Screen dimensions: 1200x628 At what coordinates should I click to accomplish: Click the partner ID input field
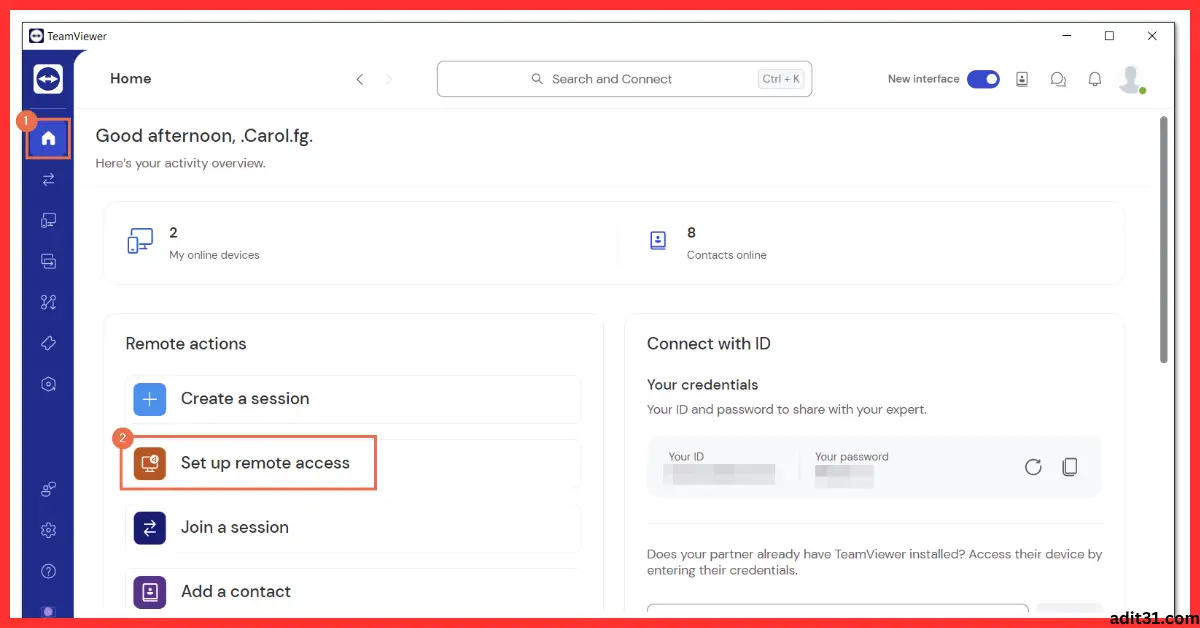pyautogui.click(x=838, y=613)
